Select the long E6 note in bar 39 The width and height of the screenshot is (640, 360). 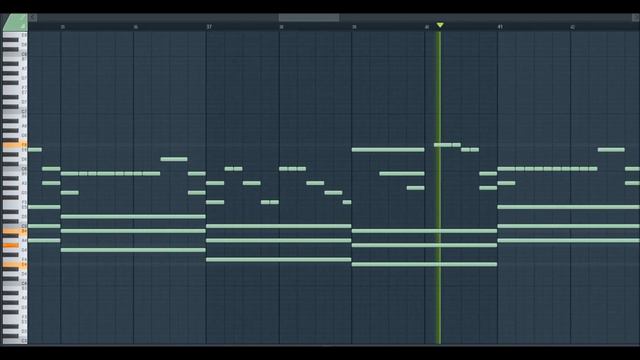[388, 150]
